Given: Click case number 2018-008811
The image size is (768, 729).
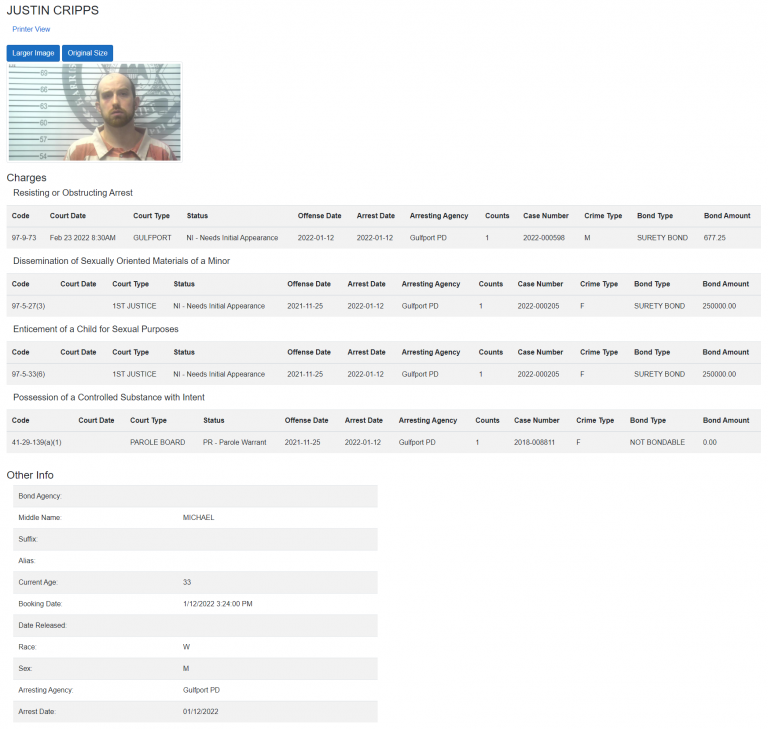Looking at the screenshot, I should (535, 442).
